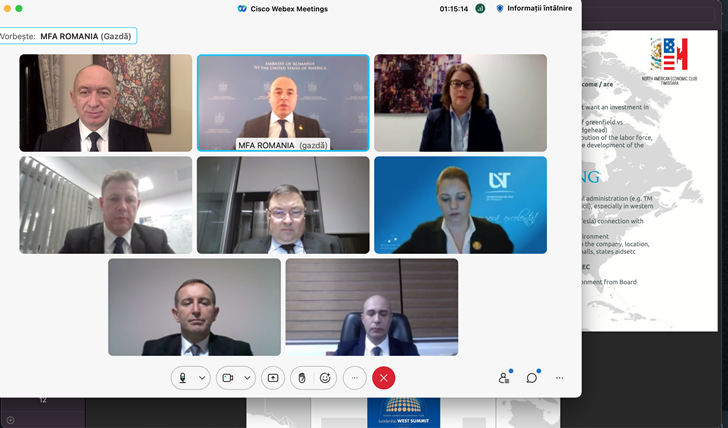Image resolution: width=728 pixels, height=428 pixels.
Task: Click the share screen icon
Action: click(x=273, y=378)
